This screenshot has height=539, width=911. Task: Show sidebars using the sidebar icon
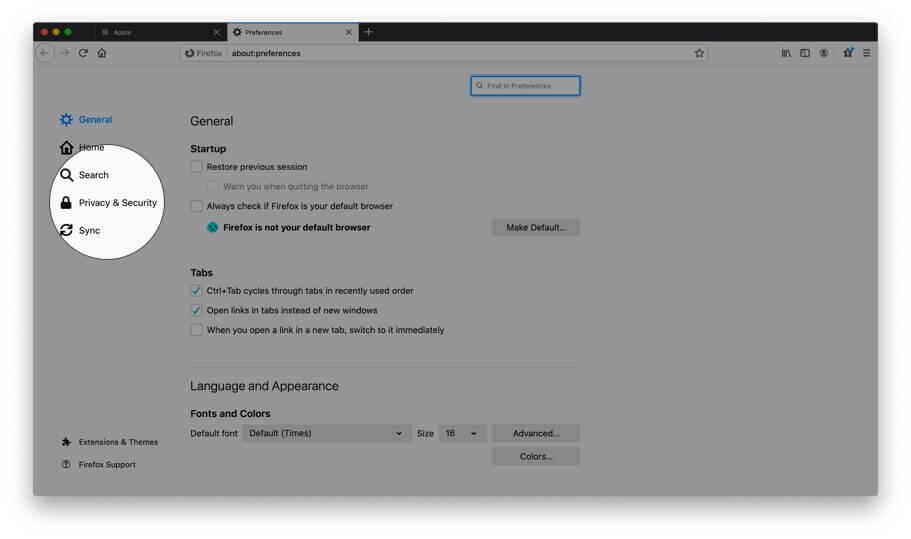pos(805,53)
